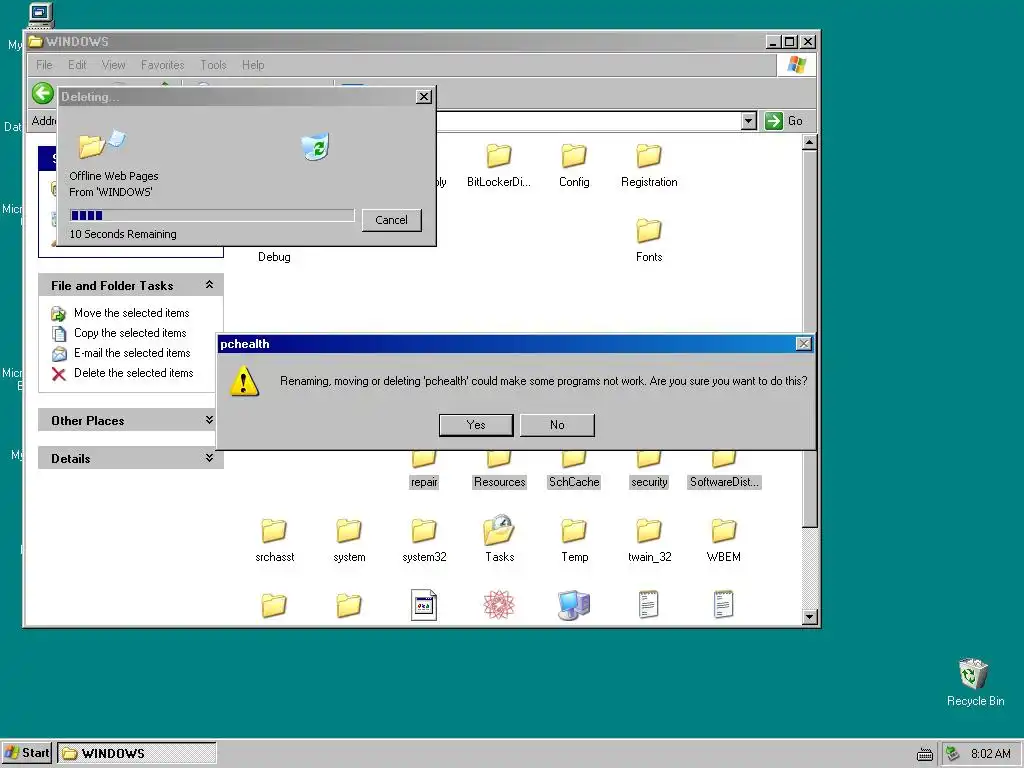This screenshot has width=1024, height=768.
Task: Select the pink star-shaped file icon
Action: [499, 605]
